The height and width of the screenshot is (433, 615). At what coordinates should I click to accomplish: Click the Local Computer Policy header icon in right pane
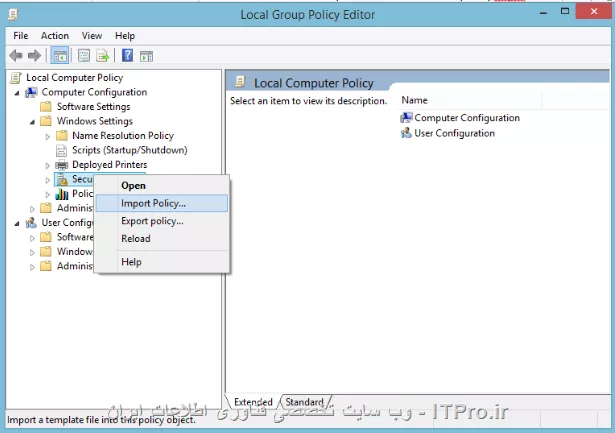point(240,82)
